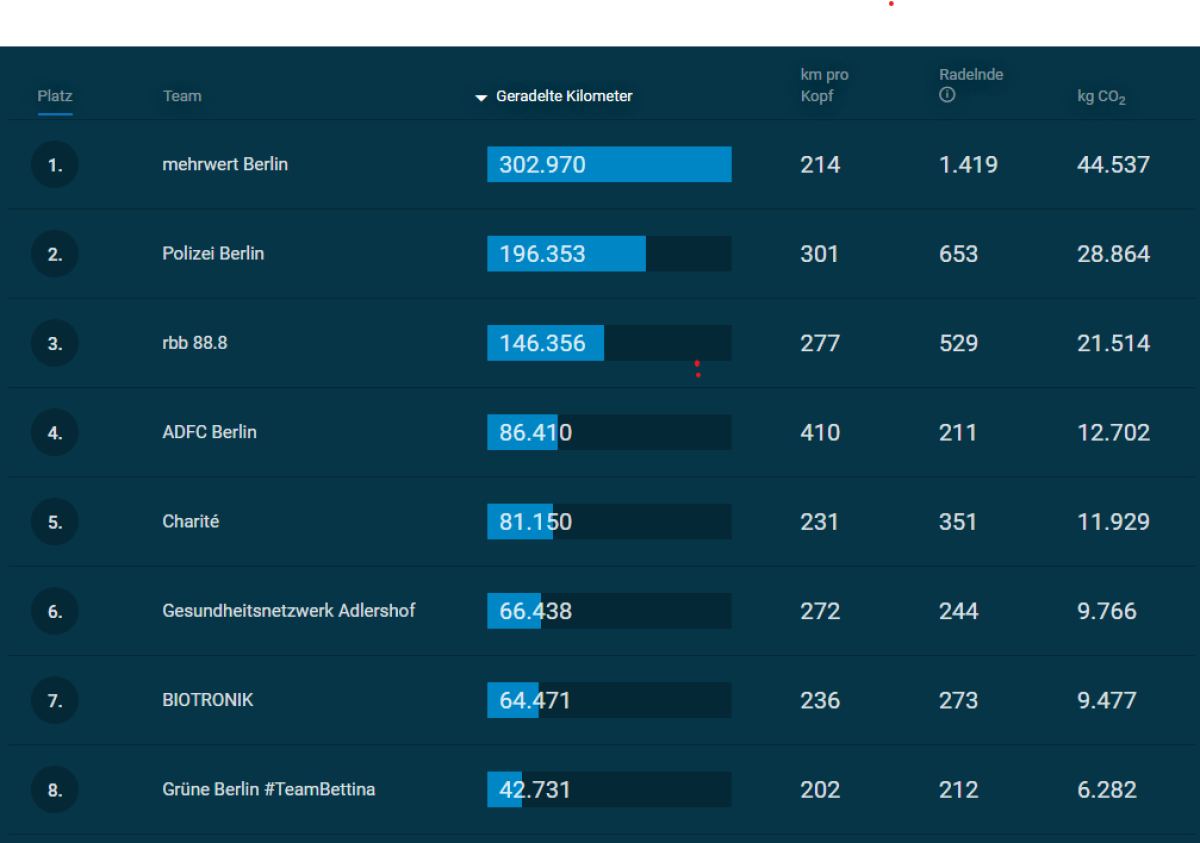Click the Charité team name
This screenshot has width=1200, height=843.
pos(190,521)
